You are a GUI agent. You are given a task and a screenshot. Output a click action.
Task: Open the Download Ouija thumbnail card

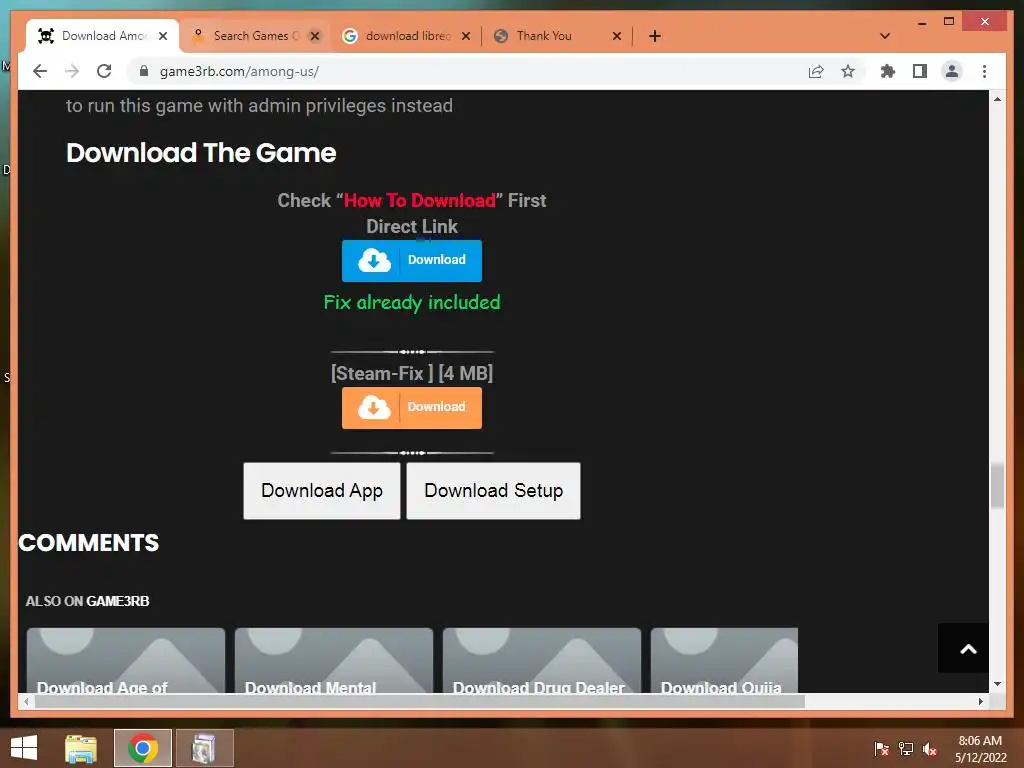[724, 660]
